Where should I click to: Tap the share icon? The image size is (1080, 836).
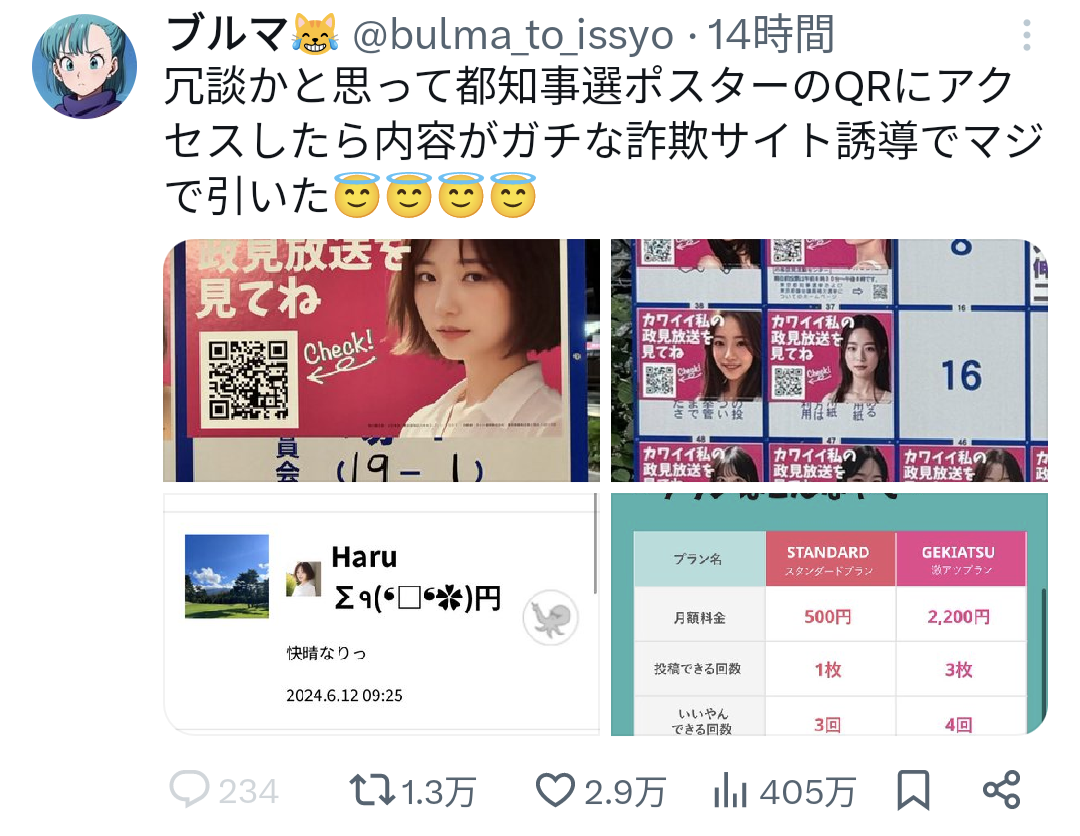(1001, 790)
